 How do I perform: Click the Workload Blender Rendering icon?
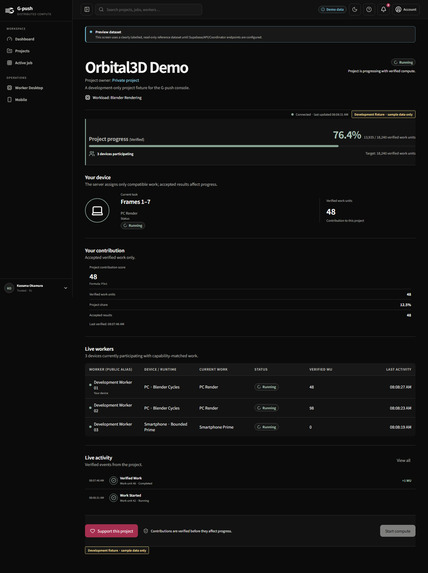[x=88, y=98]
